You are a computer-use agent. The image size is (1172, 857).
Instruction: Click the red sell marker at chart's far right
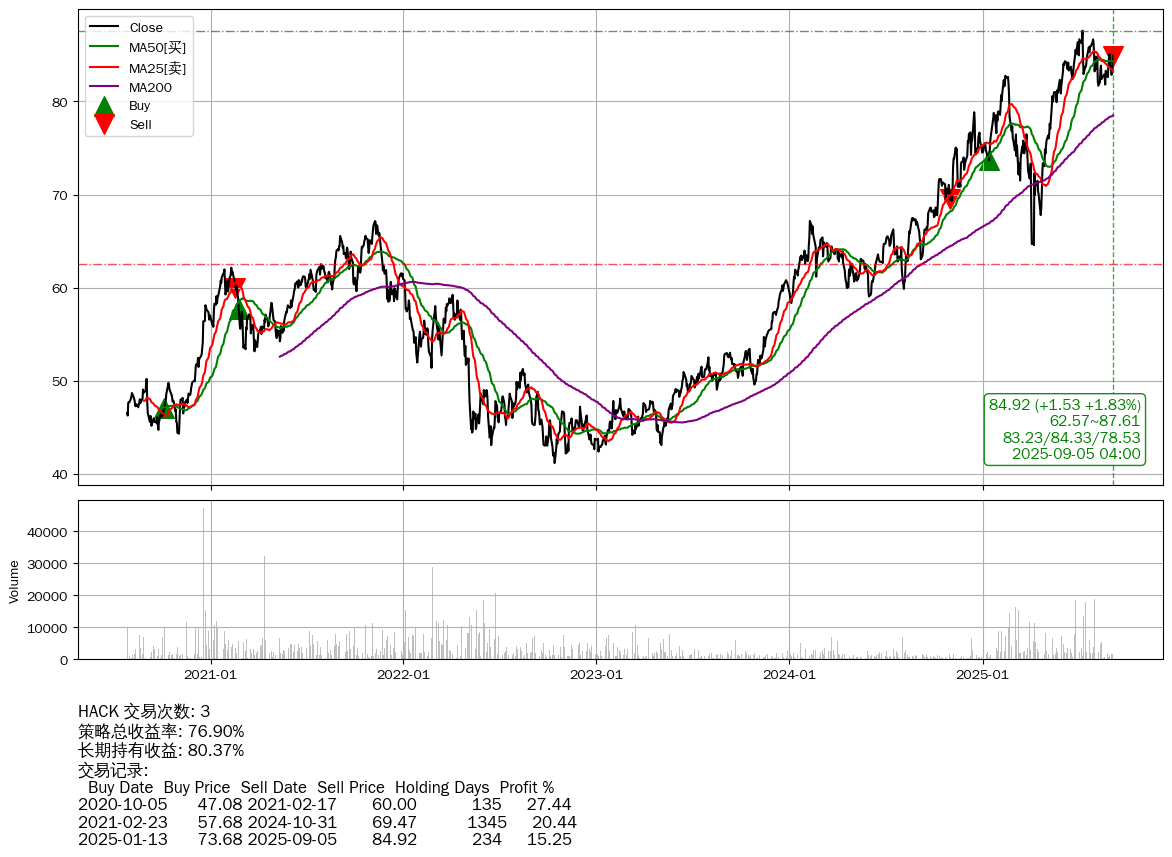coord(1112,57)
